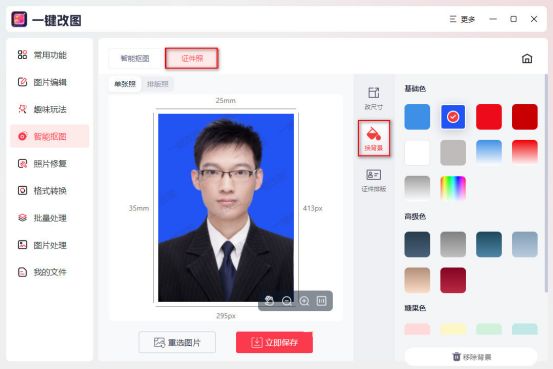Click the 糖果色 section heading
Screen dimensions: 553x369
click(x=415, y=308)
